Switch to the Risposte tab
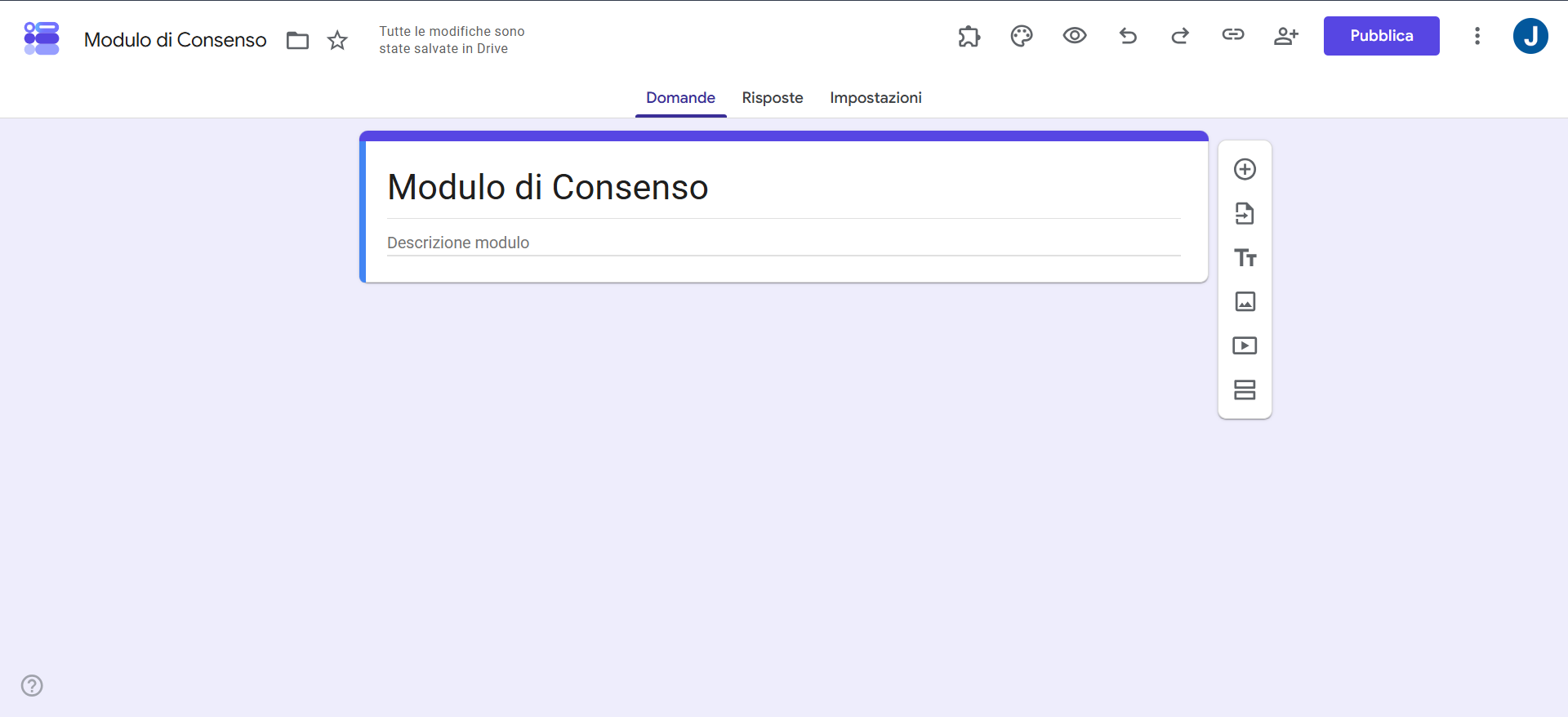This screenshot has height=717, width=1568. [773, 98]
